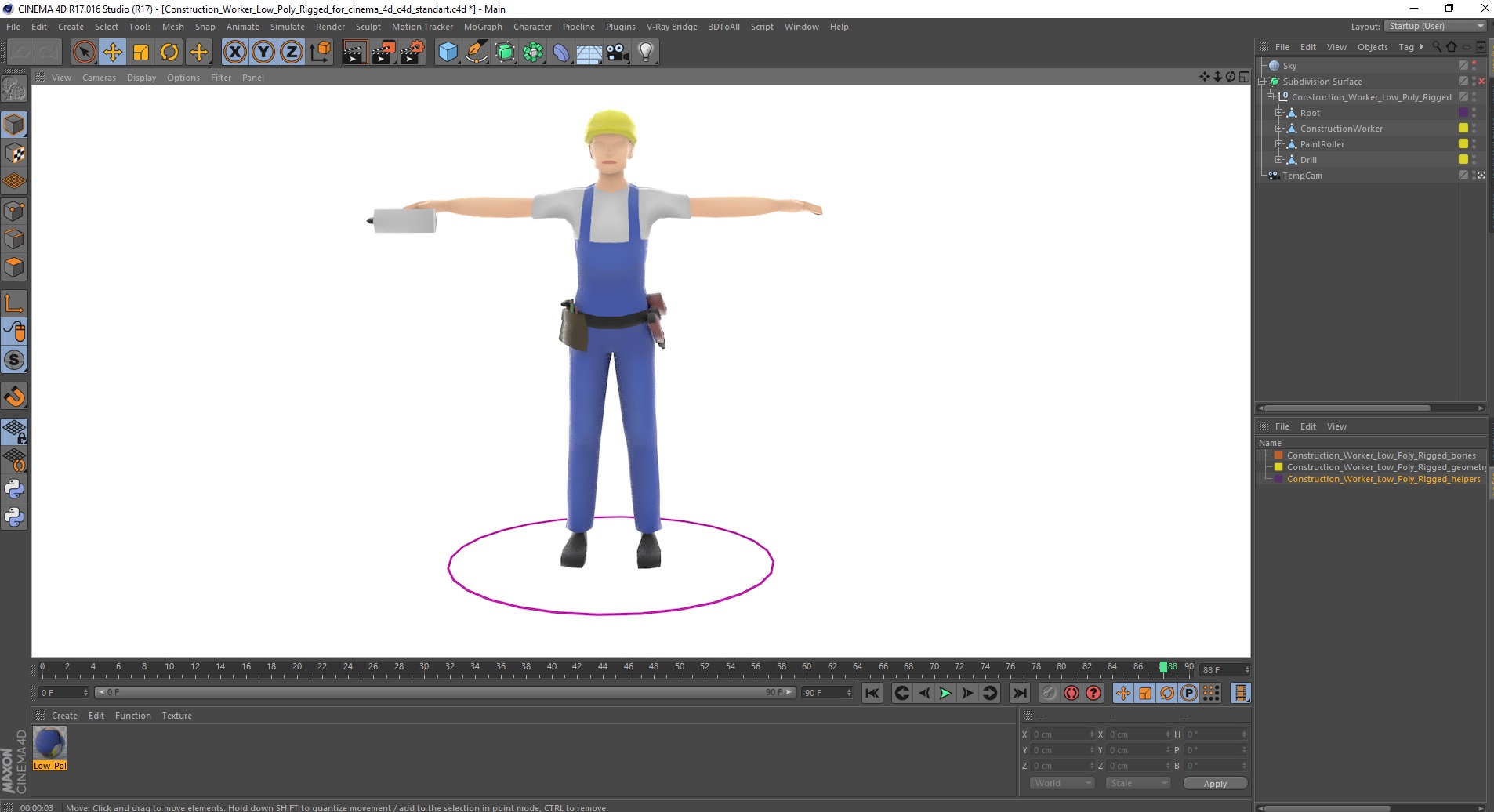Add a Subdivision Surface generator
The image size is (1494, 812).
[x=505, y=53]
